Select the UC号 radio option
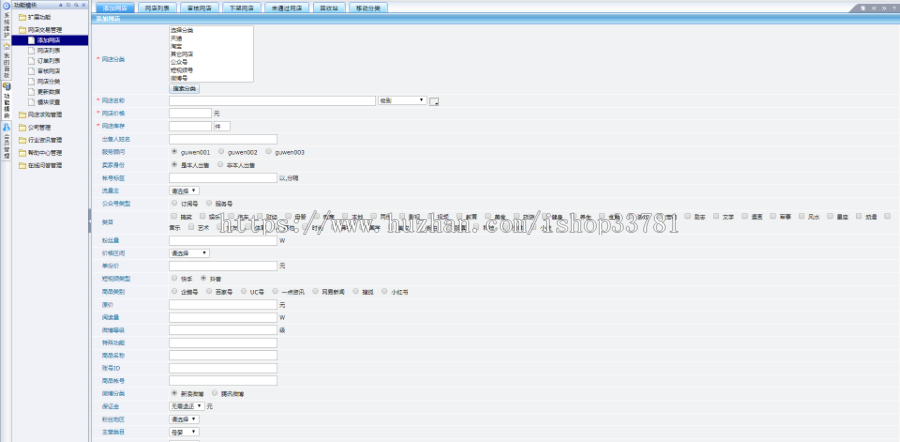This screenshot has width=900, height=442. click(x=244, y=292)
